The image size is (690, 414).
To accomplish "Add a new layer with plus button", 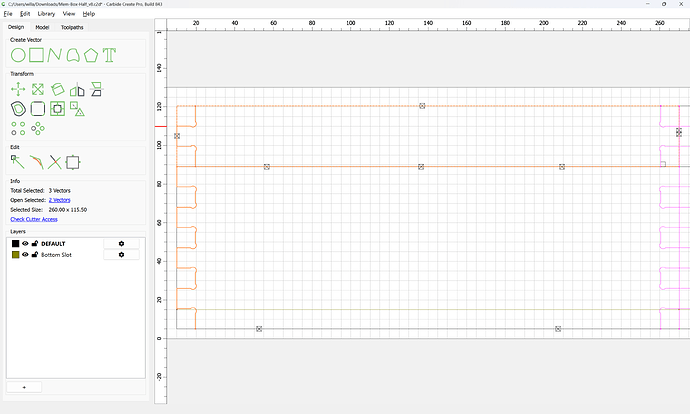I will [x=24, y=387].
